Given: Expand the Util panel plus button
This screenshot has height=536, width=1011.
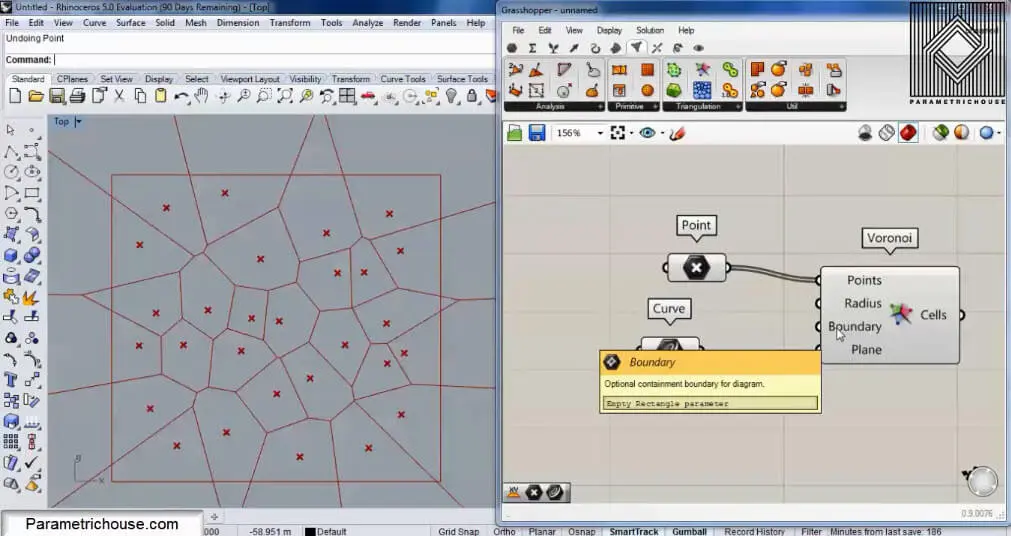Looking at the screenshot, I should (841, 106).
